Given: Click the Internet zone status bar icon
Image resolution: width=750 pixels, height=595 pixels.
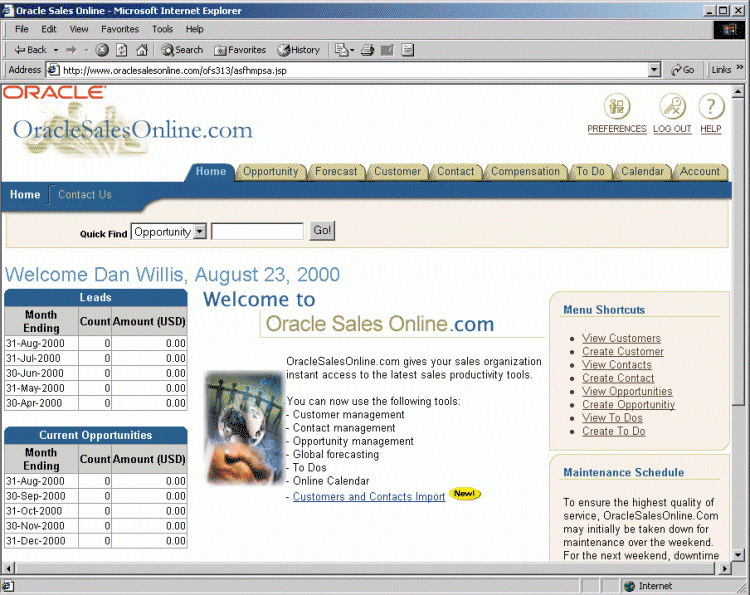Looking at the screenshot, I should (629, 586).
